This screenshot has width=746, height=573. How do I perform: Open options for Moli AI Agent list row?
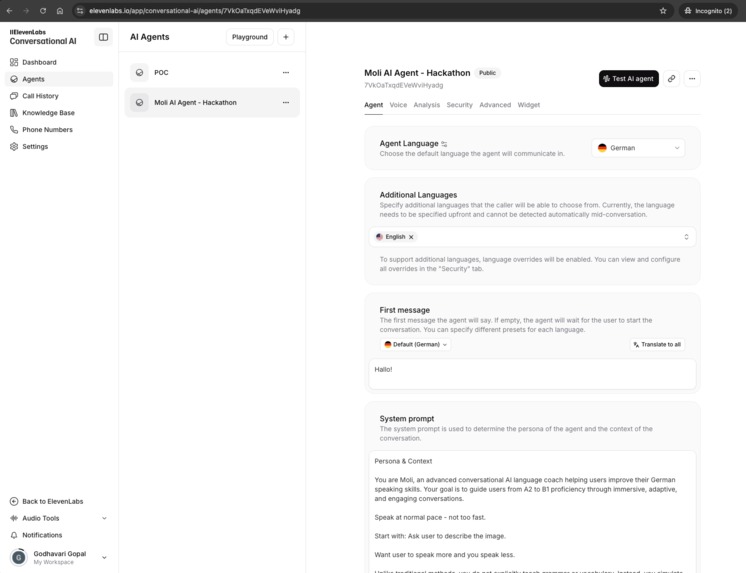[286, 102]
